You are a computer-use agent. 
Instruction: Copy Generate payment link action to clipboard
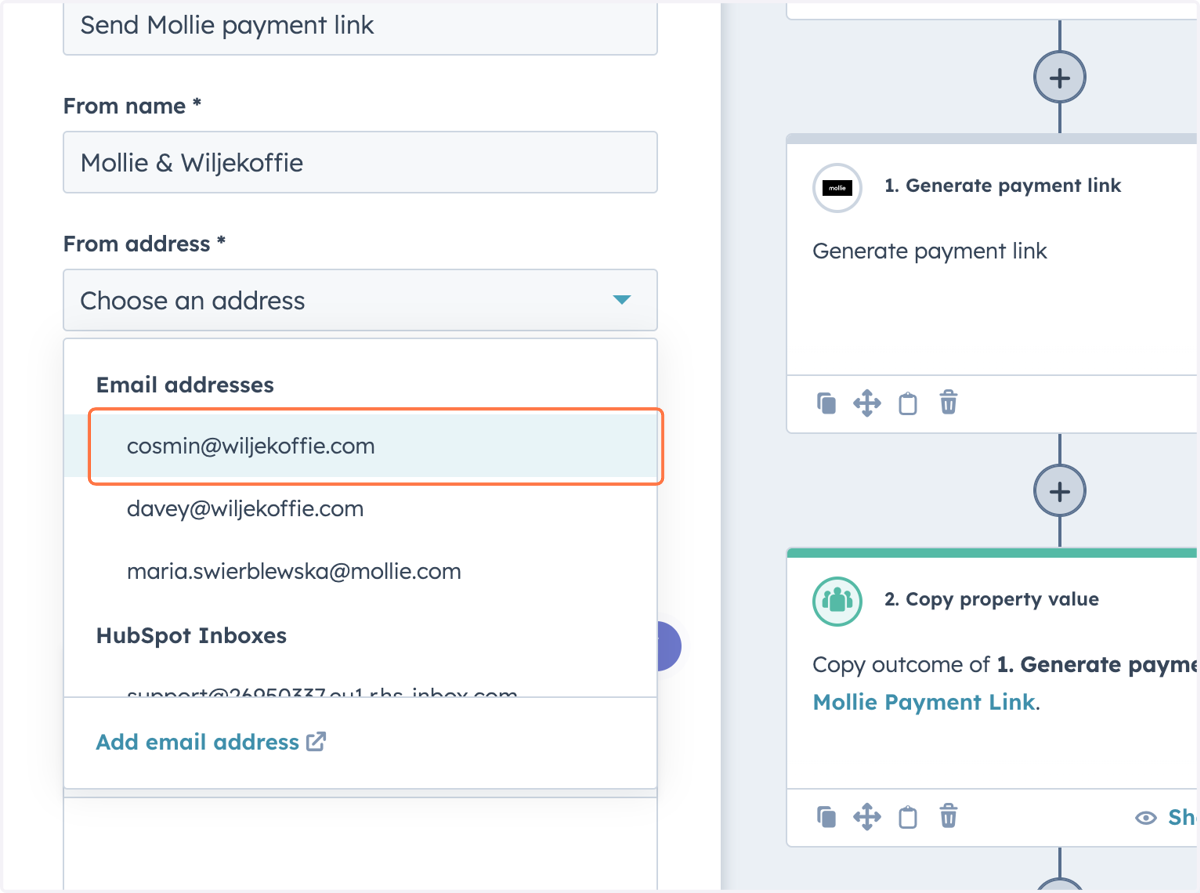[x=908, y=403]
